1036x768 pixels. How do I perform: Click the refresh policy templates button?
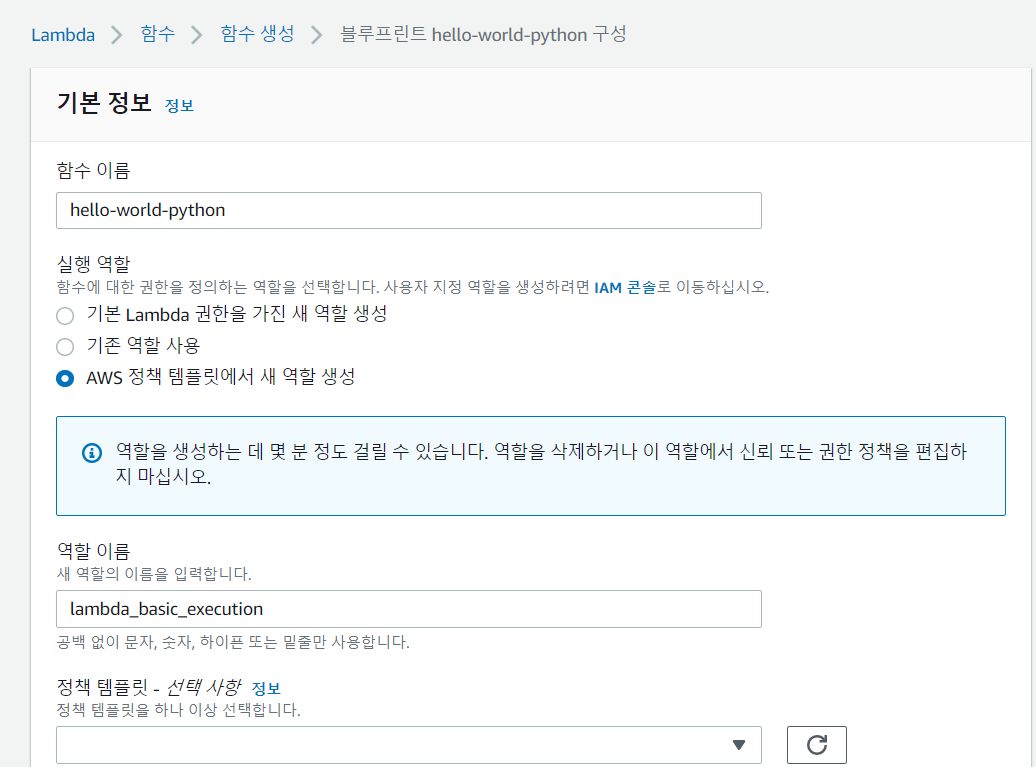click(817, 745)
